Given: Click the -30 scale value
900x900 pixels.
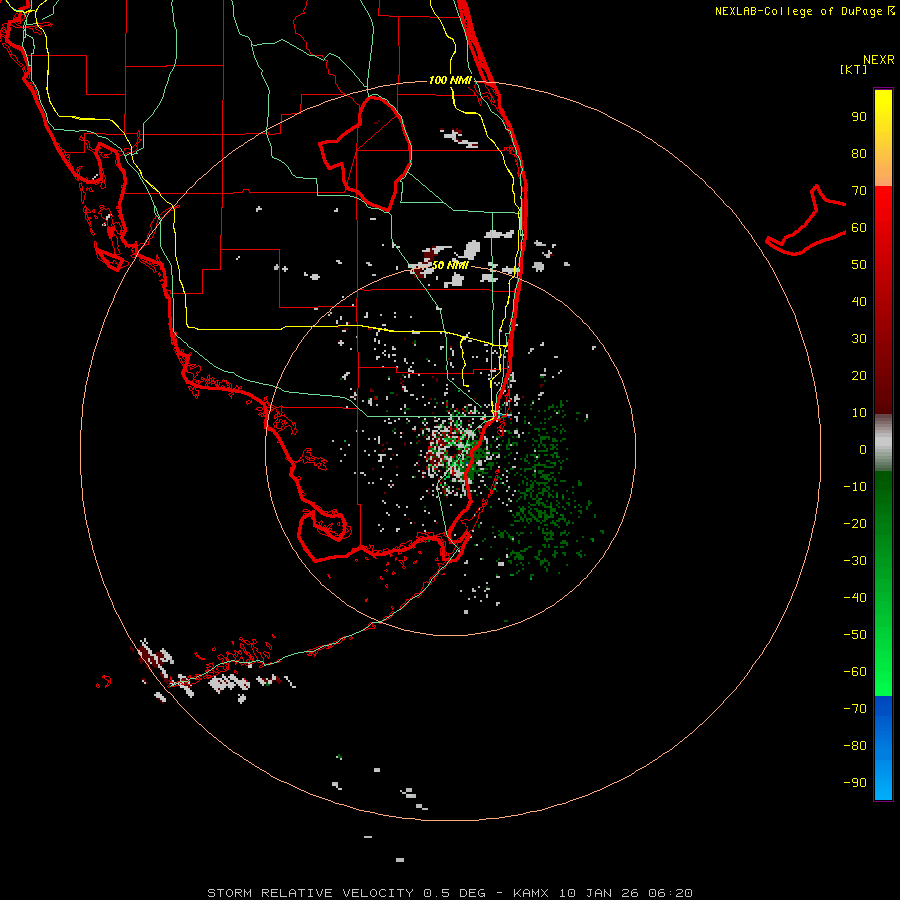Looking at the screenshot, I should point(855,561).
